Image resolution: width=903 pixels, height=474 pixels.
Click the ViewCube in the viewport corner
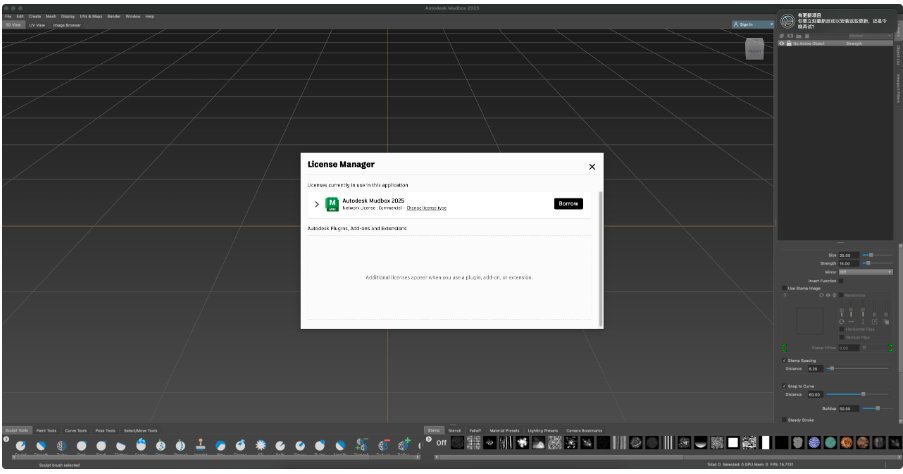[754, 50]
